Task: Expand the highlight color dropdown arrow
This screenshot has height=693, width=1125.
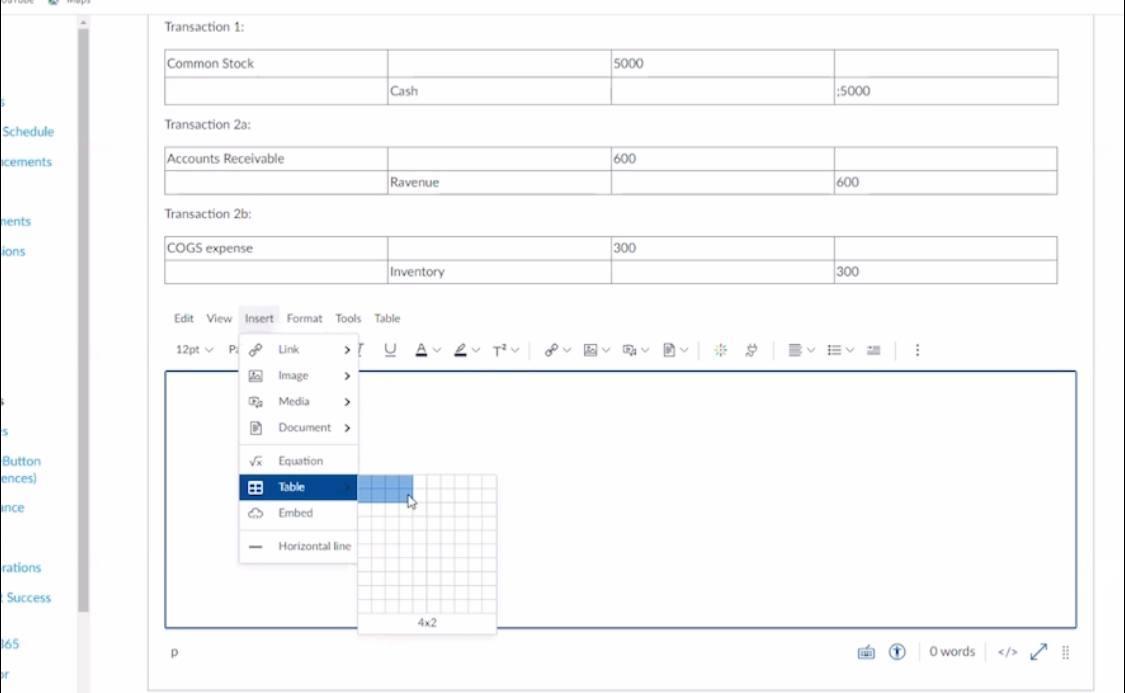Action: coord(476,350)
